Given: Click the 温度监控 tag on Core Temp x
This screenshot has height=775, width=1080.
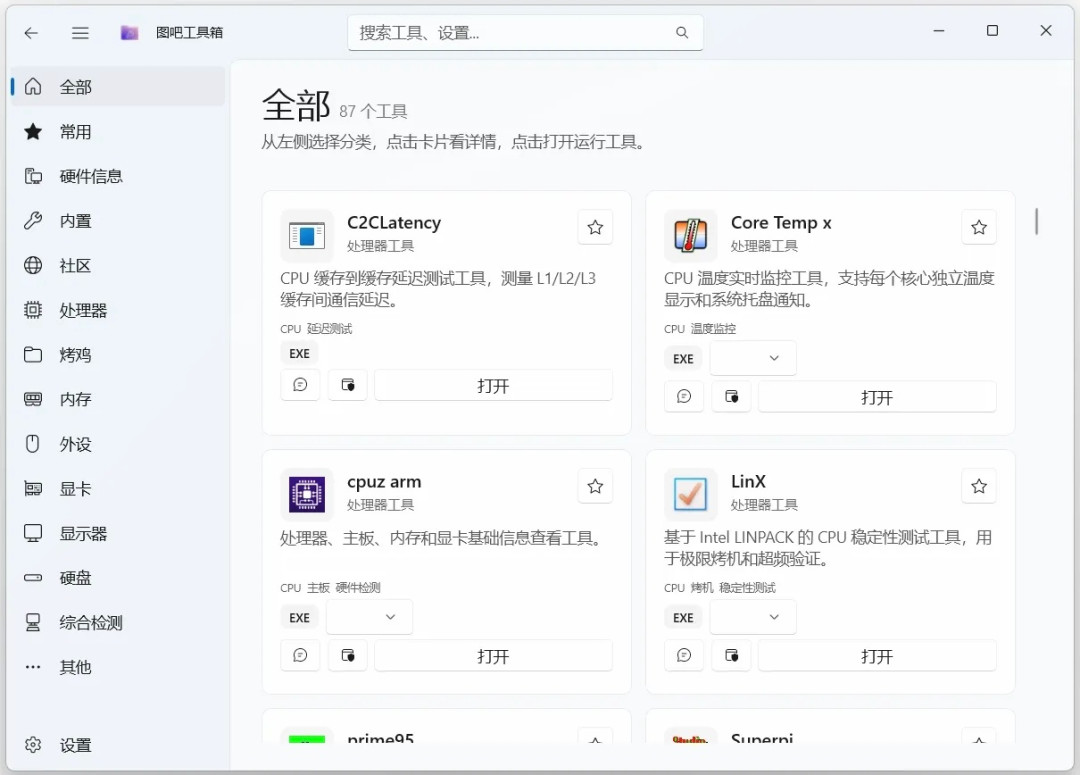Looking at the screenshot, I should (713, 329).
